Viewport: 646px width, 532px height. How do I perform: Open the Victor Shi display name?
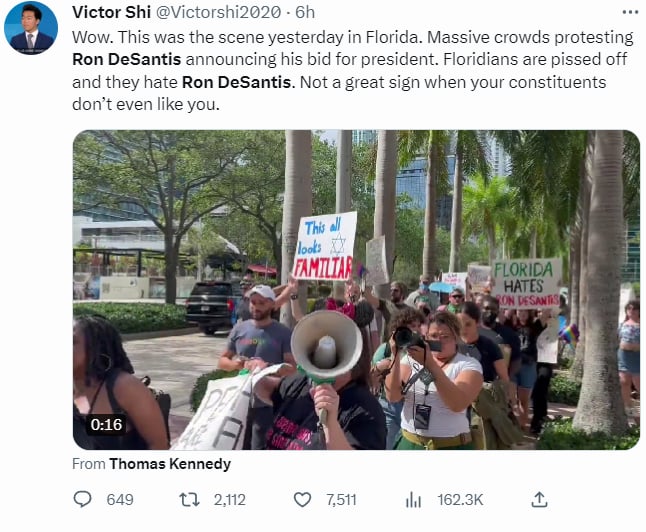point(111,12)
